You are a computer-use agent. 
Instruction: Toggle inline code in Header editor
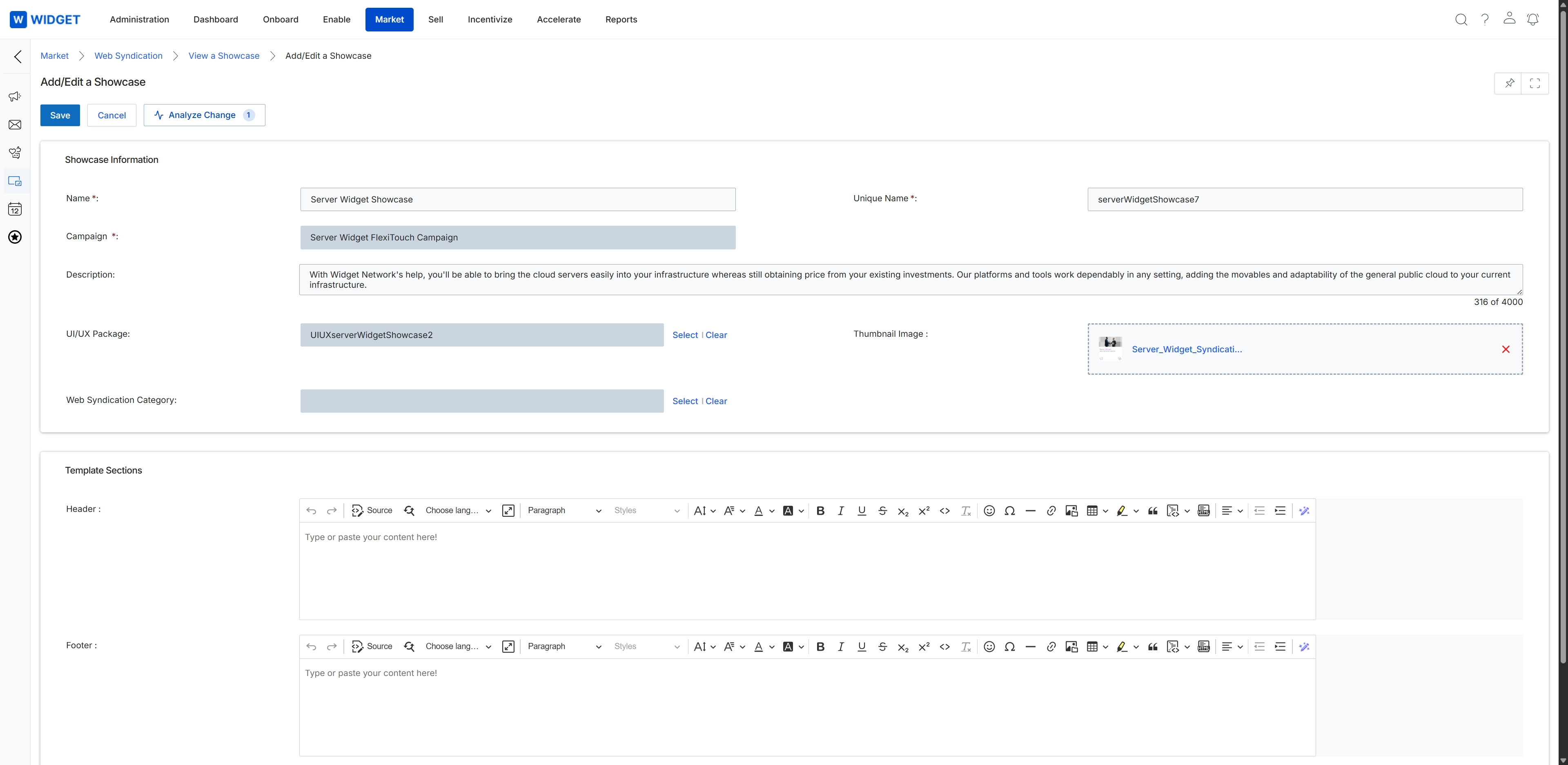(x=945, y=511)
